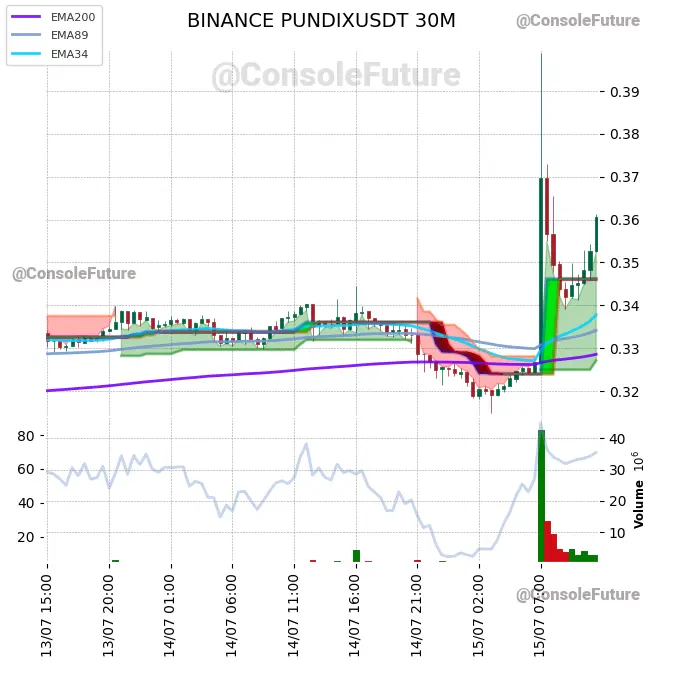The width and height of the screenshot is (690, 690).
Task: Select the EMA89 legend label
Action: [x=70, y=35]
